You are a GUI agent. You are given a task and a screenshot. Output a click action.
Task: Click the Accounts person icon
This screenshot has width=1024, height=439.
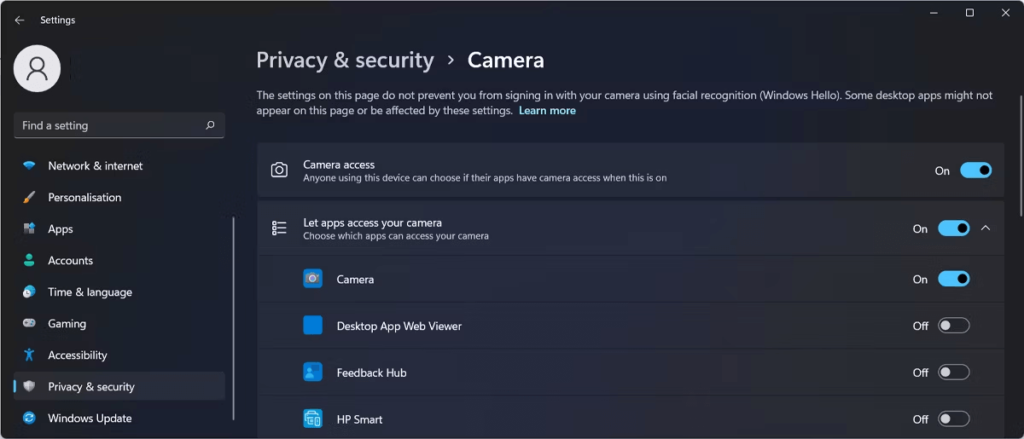point(29,260)
